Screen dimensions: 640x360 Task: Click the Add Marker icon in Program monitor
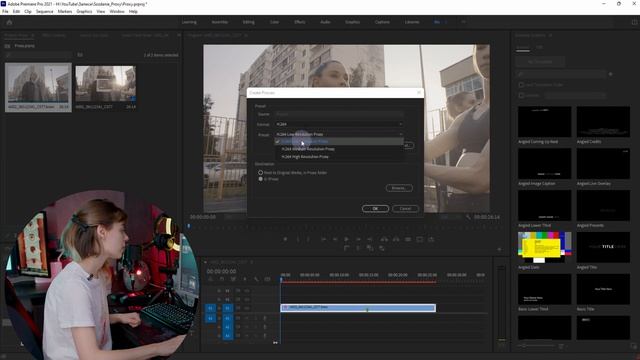285,239
